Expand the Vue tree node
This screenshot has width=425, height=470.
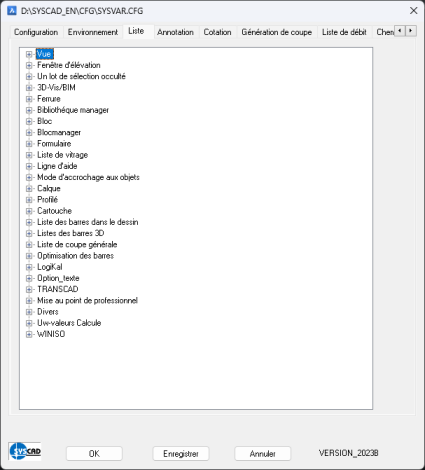[x=29, y=54]
